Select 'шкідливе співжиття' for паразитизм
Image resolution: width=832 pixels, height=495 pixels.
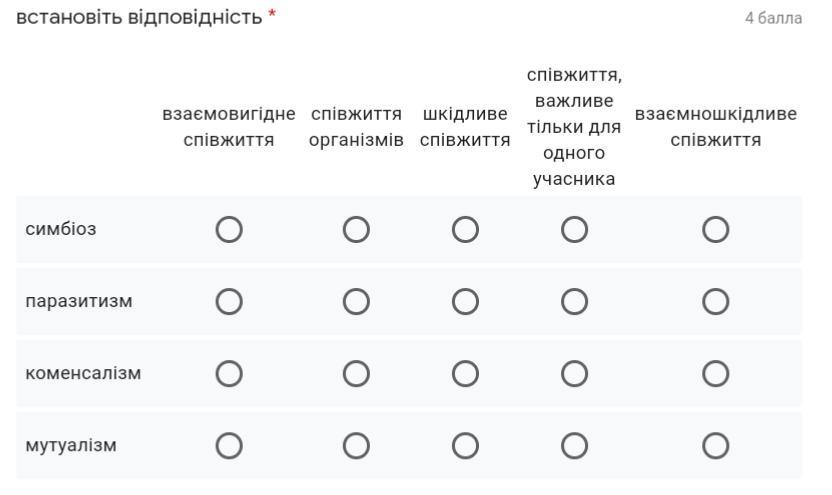click(465, 302)
